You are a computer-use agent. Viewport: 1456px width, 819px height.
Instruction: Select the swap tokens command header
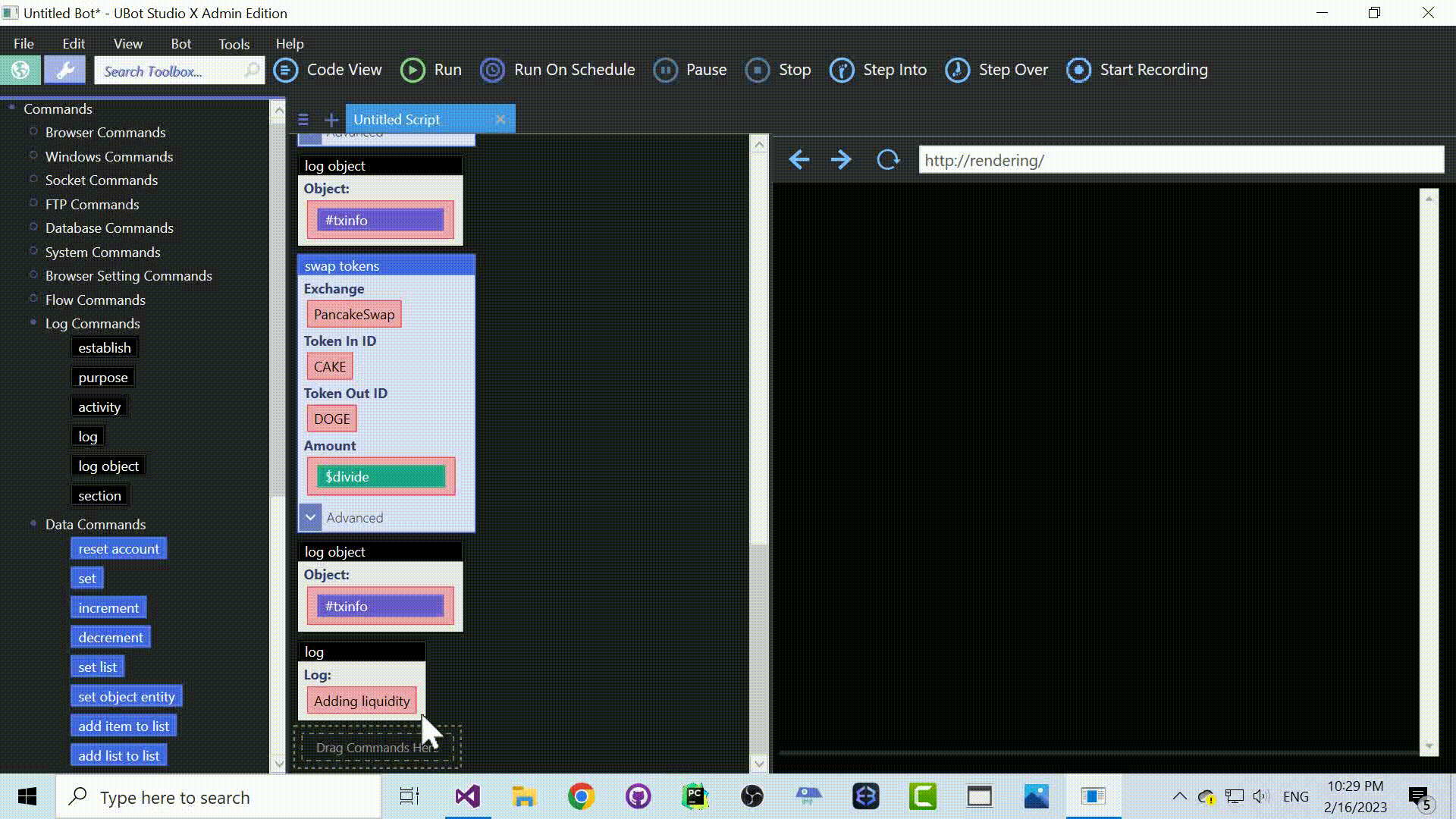(x=386, y=266)
